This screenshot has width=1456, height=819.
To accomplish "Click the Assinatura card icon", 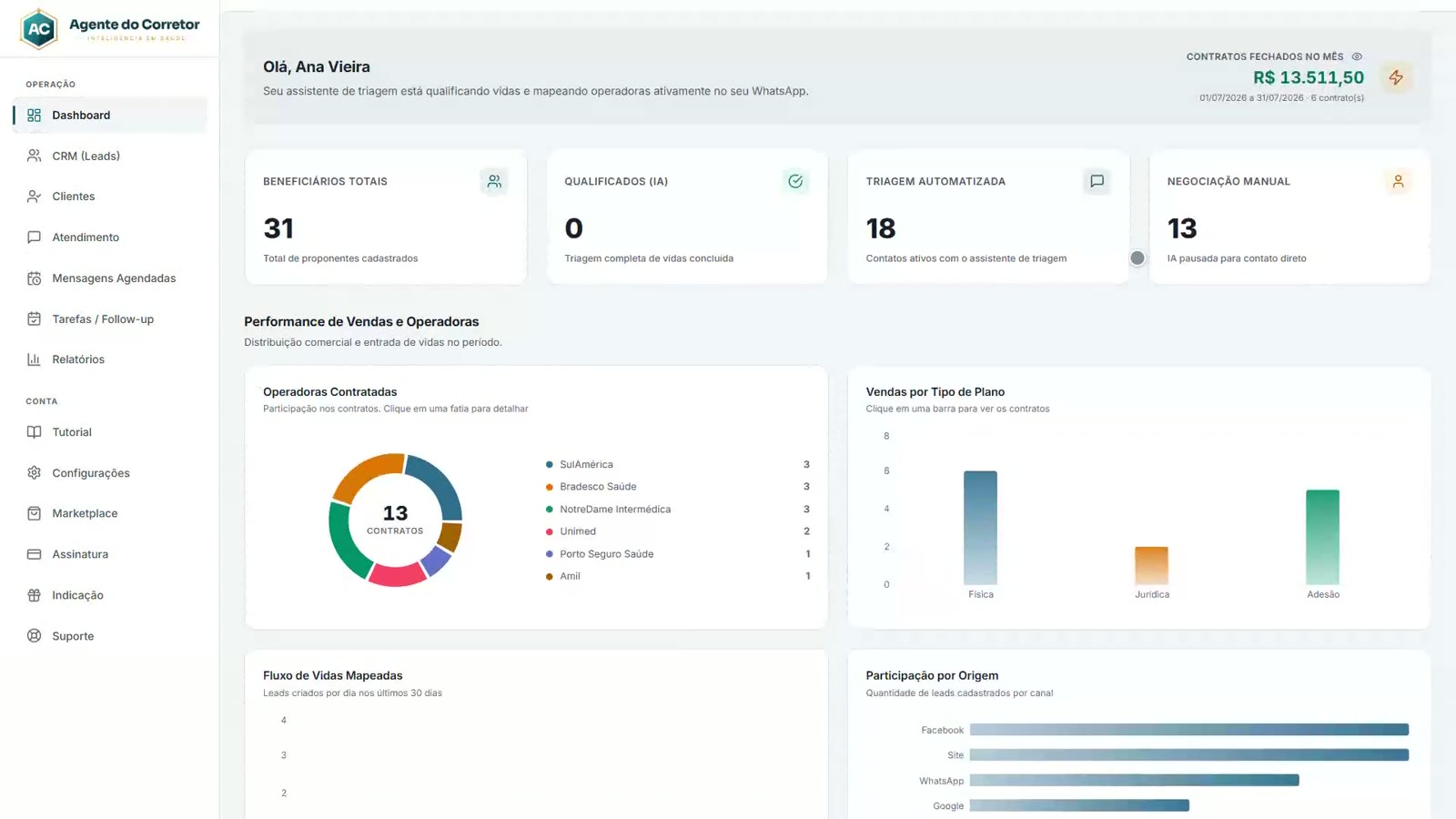I will click(34, 554).
